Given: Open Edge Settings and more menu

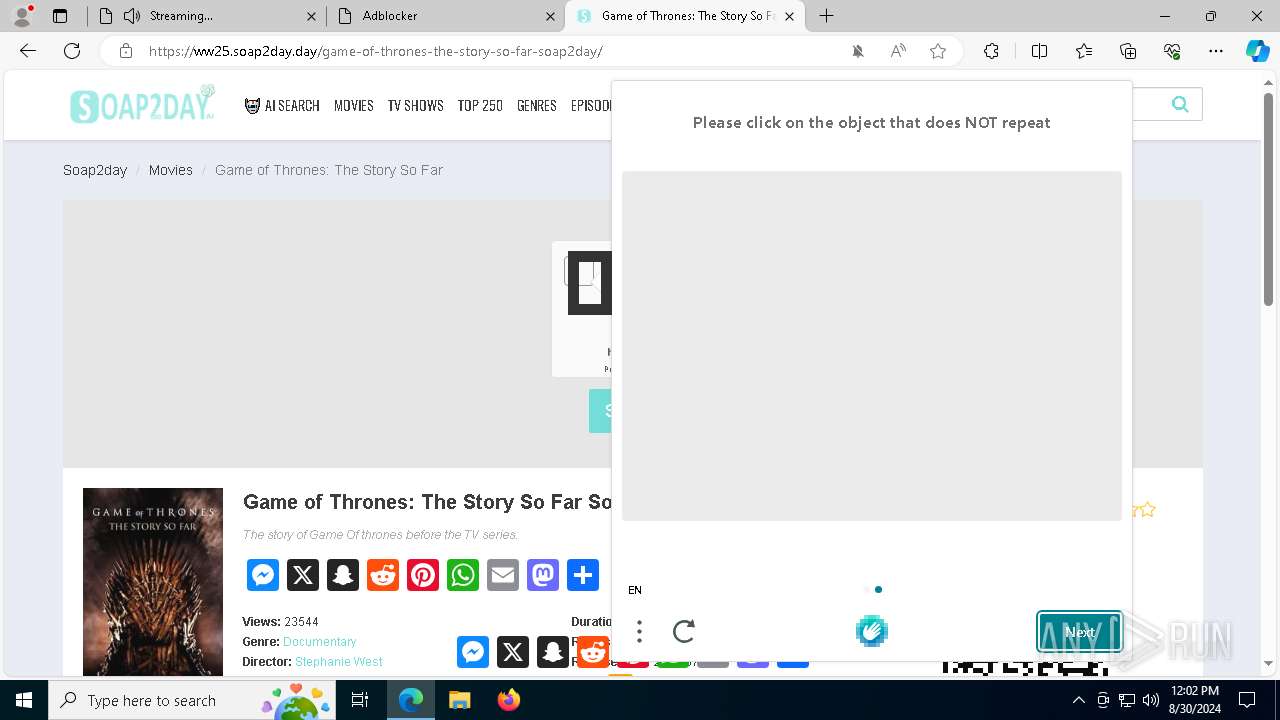Looking at the screenshot, I should (1216, 51).
